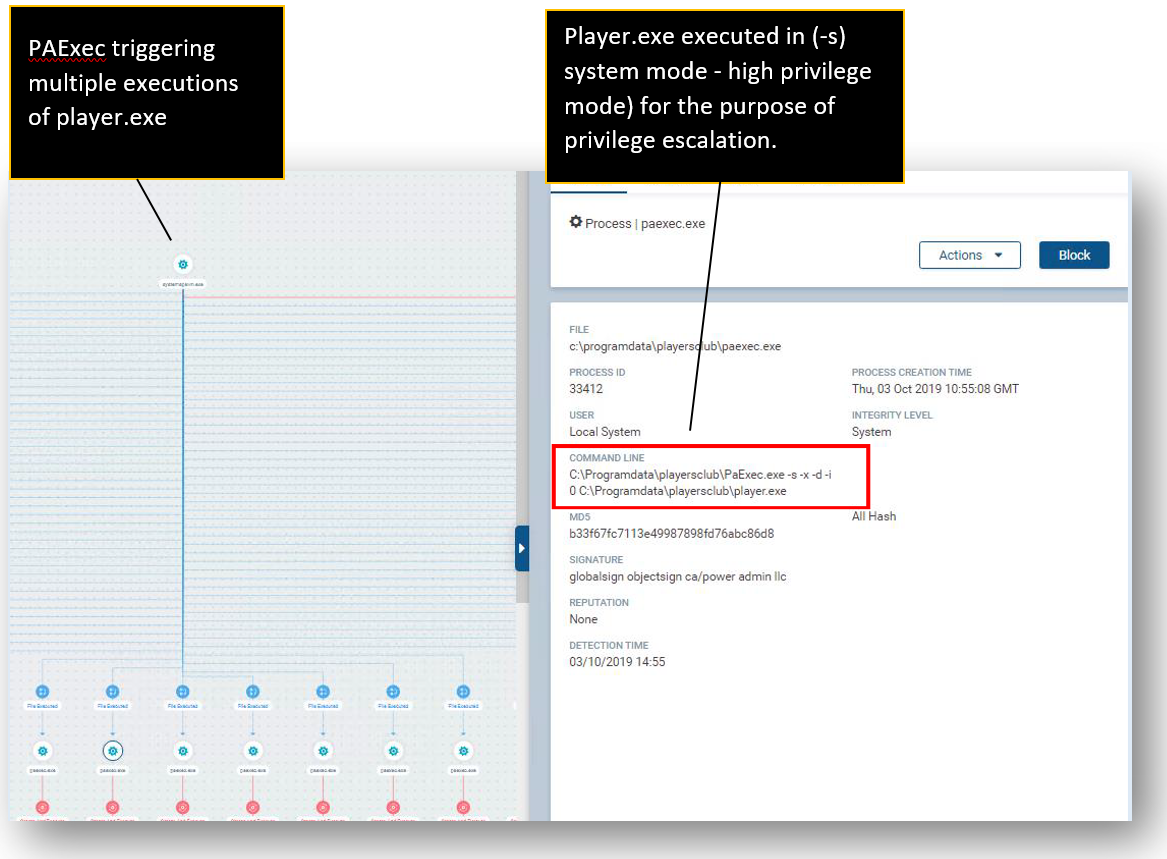Screen dimensions: 1167x859
Task: Click the file path c:\programdata\playersclub\paexec.exe
Action: pos(675,347)
